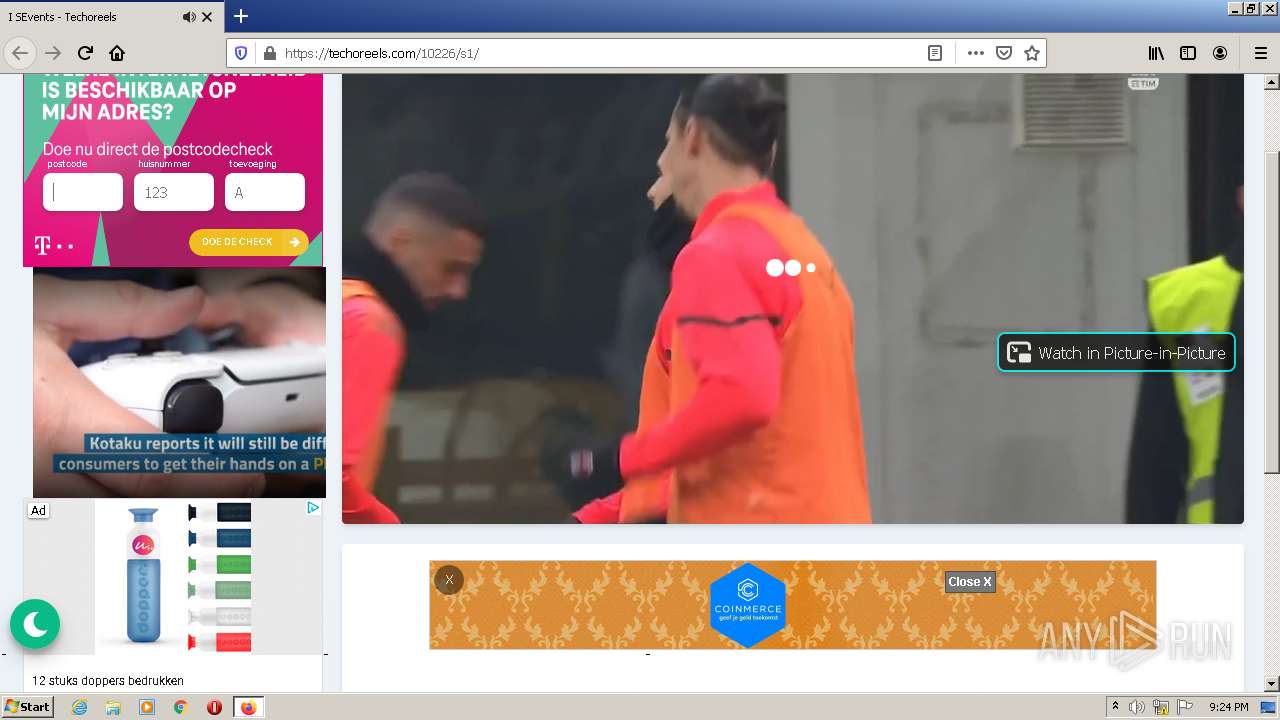Click the Ad label badge
The height and width of the screenshot is (720, 1280).
point(38,511)
